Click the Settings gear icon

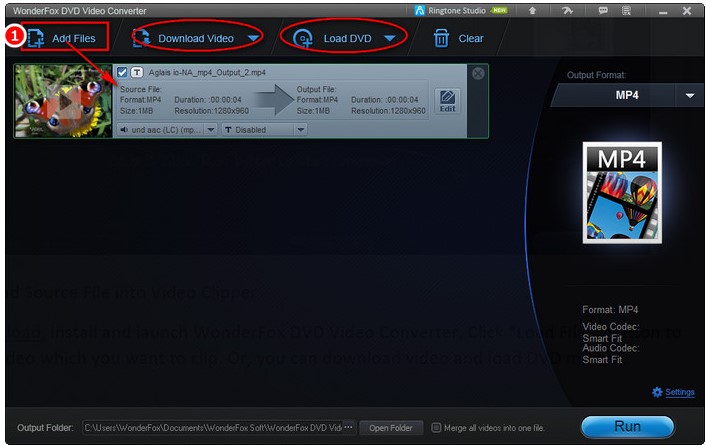(x=657, y=392)
